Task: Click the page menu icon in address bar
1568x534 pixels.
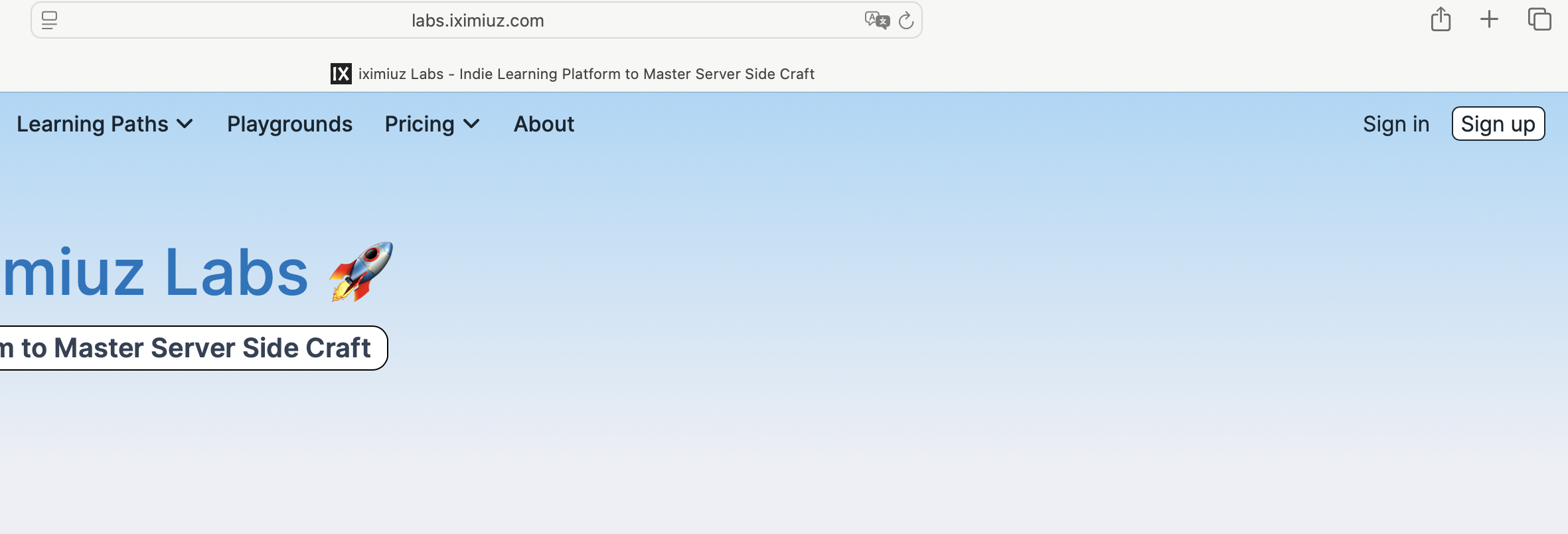Action: 50,21
